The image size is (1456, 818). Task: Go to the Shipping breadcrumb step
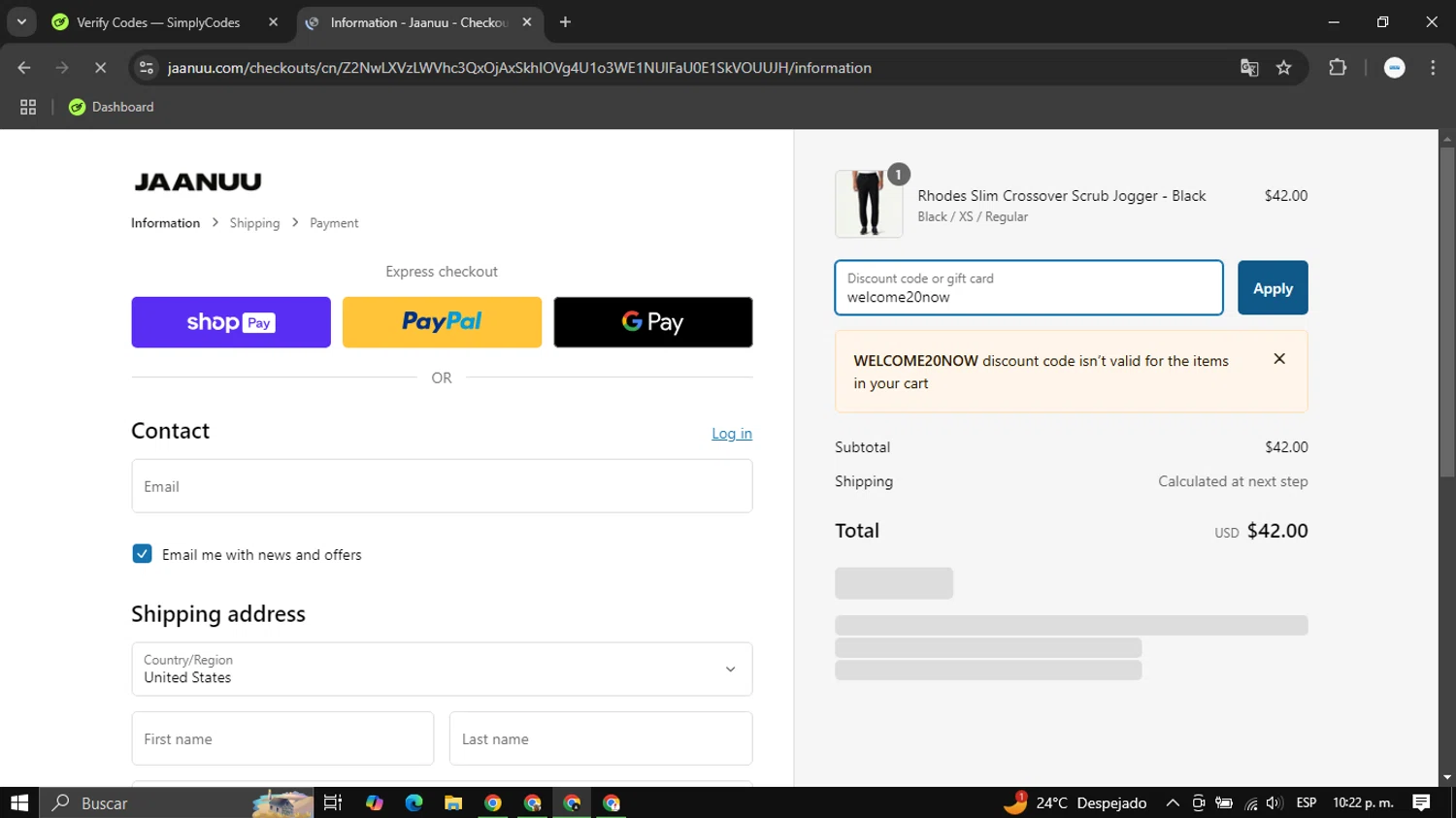click(254, 223)
